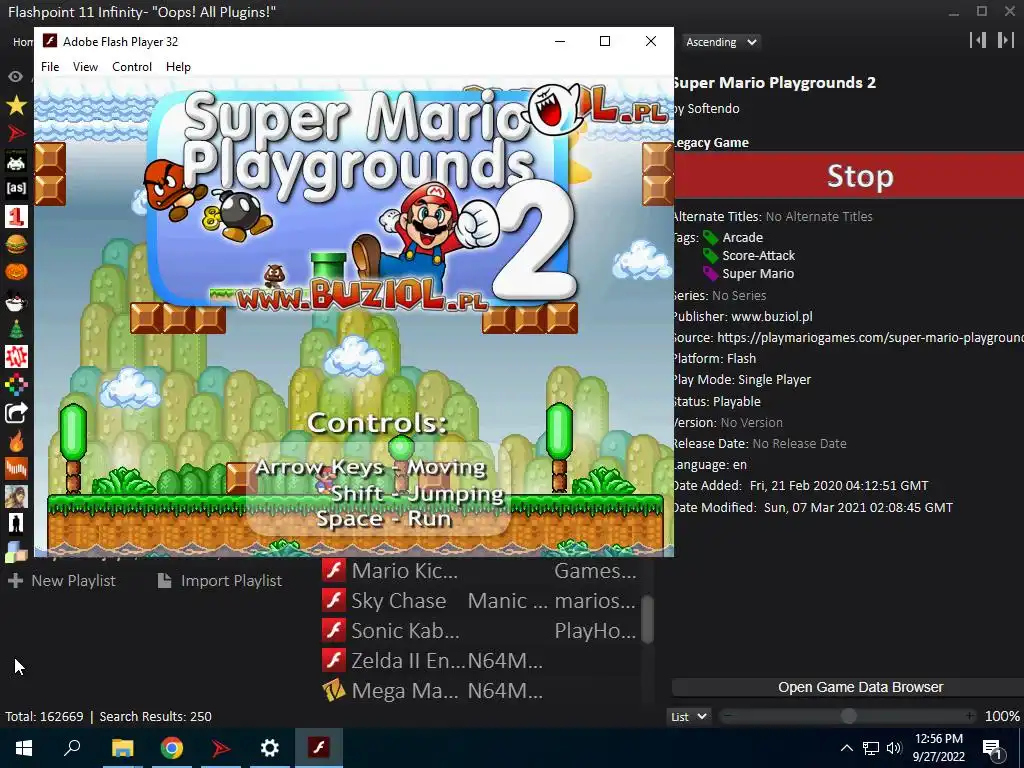
Task: Select the hamburger playlist icon
Action: (x=16, y=244)
